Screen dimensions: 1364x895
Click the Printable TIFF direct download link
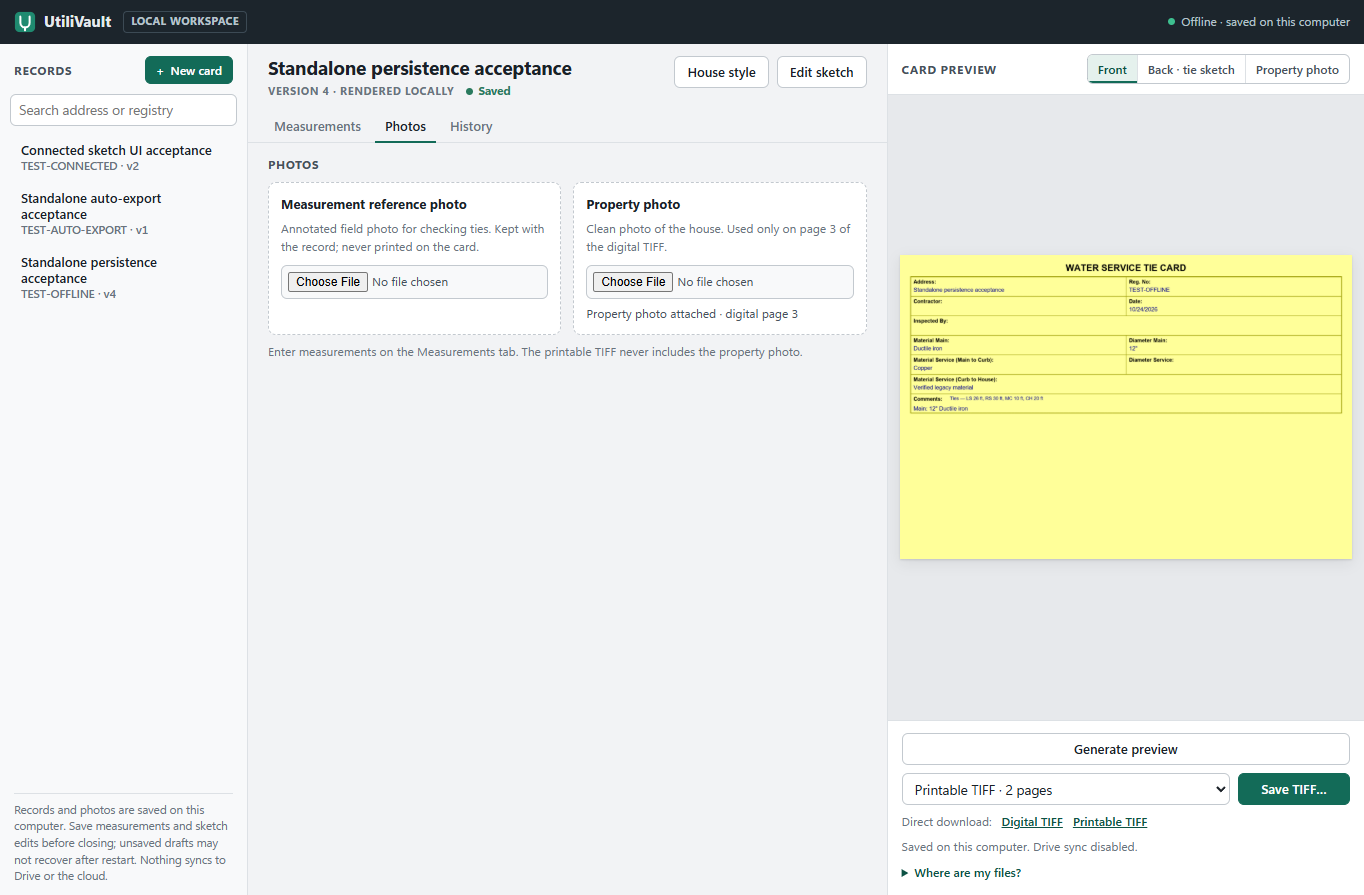tap(1110, 822)
